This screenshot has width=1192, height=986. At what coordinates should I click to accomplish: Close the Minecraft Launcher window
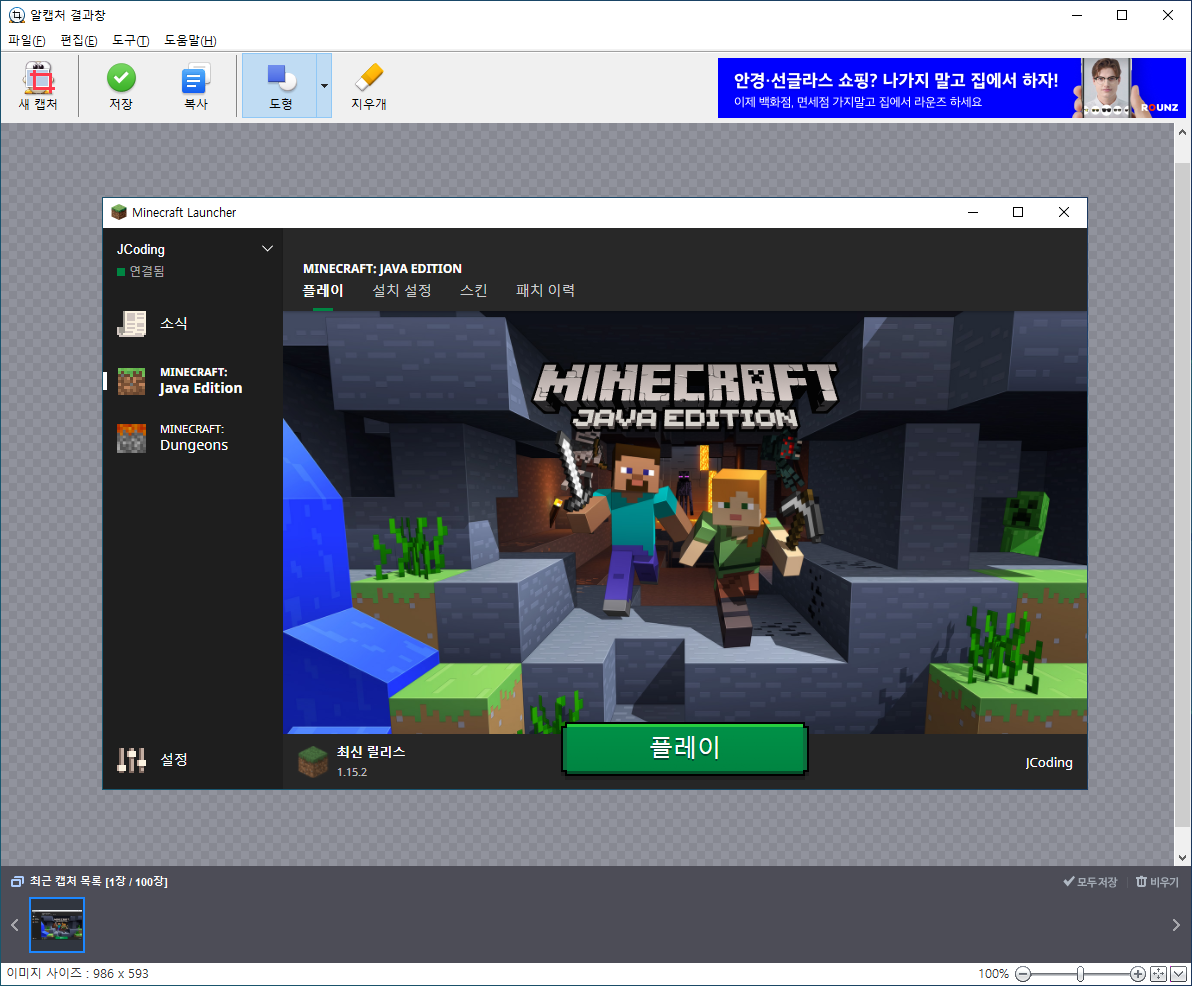(1064, 212)
